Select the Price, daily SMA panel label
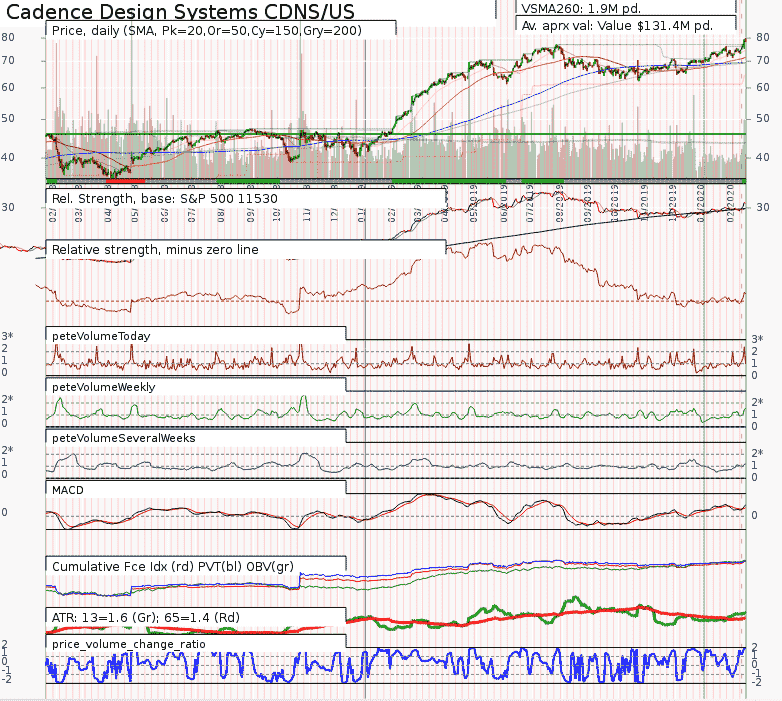Viewport: 782px width, 701px height. (207, 30)
